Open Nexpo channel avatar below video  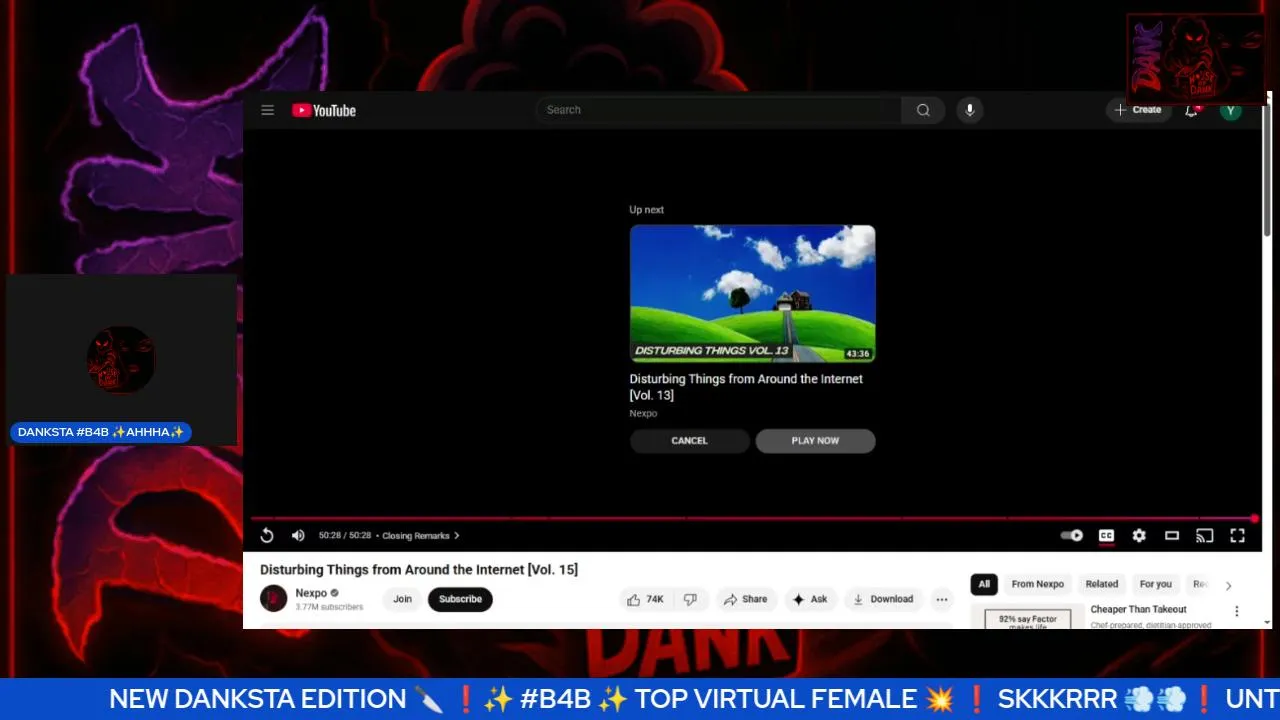273,599
